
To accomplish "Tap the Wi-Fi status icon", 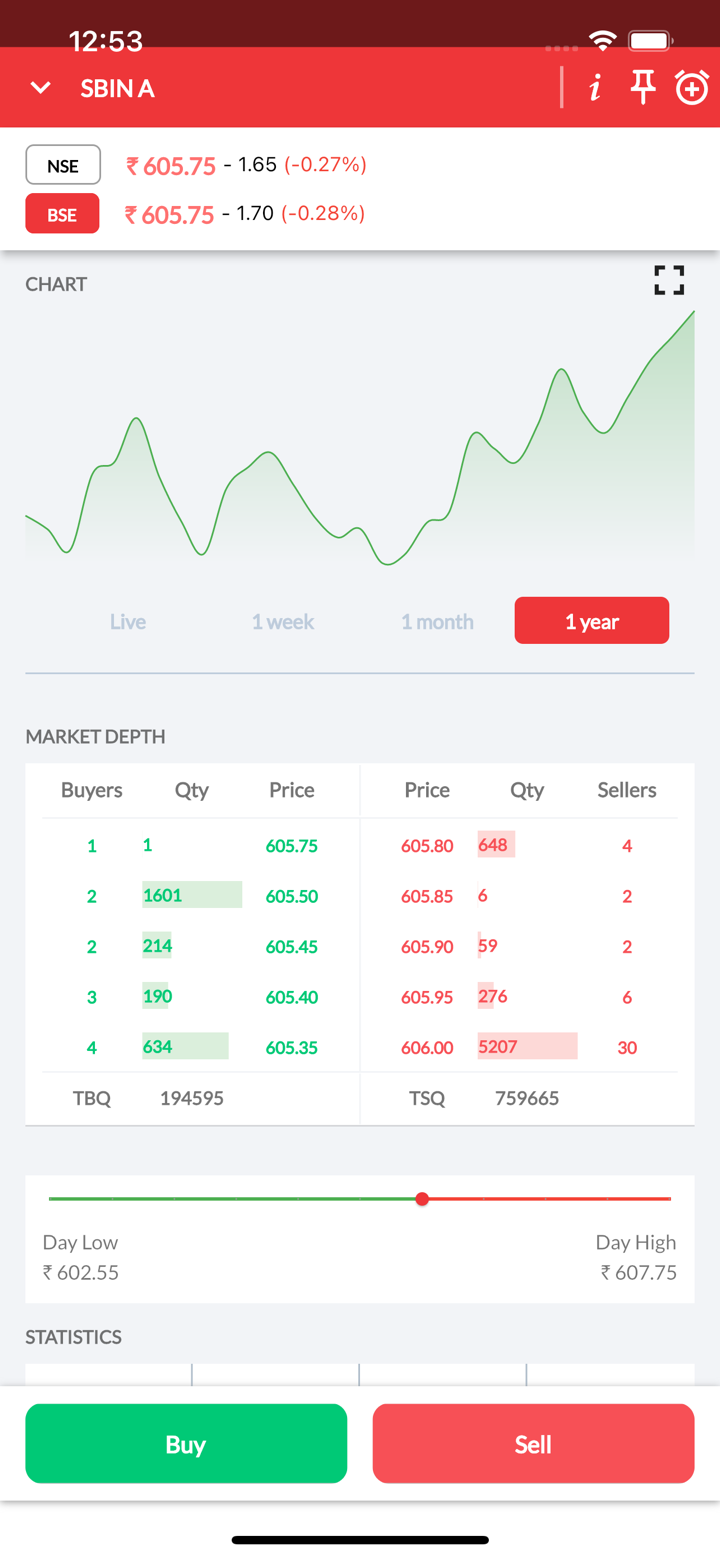I will [602, 41].
